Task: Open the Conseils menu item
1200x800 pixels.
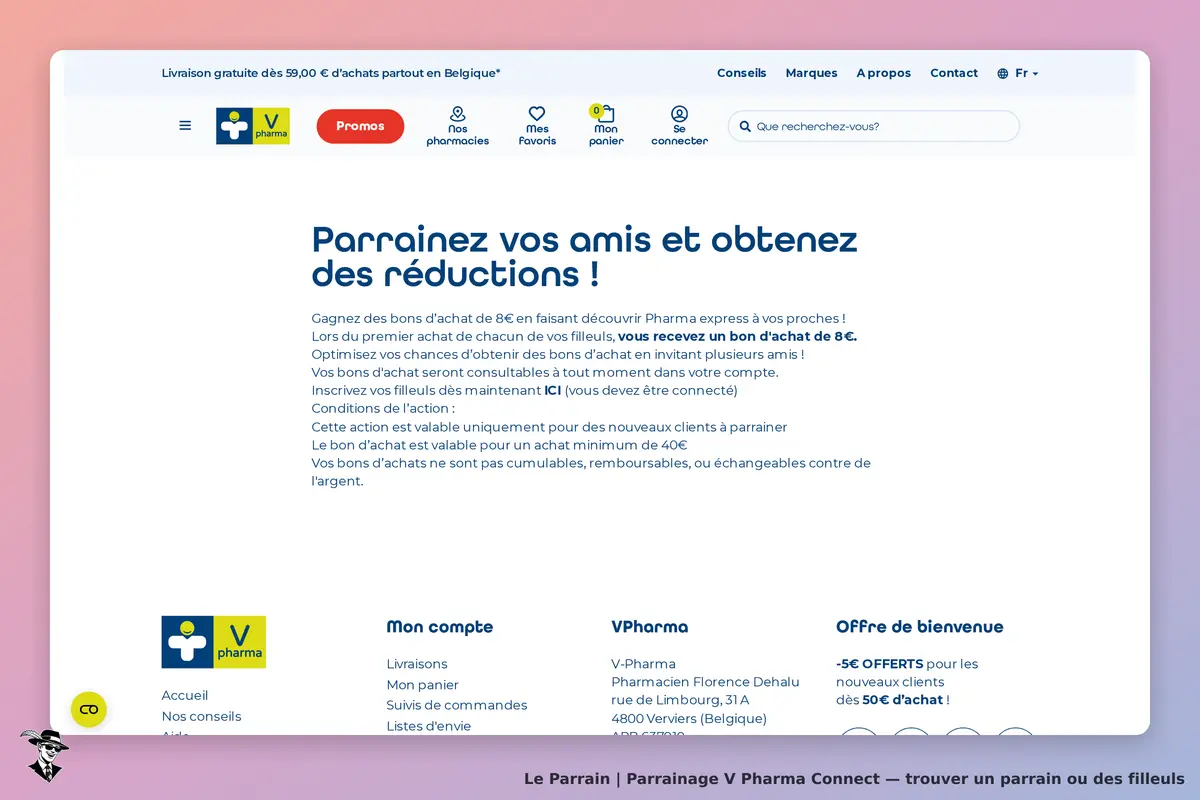Action: [742, 73]
